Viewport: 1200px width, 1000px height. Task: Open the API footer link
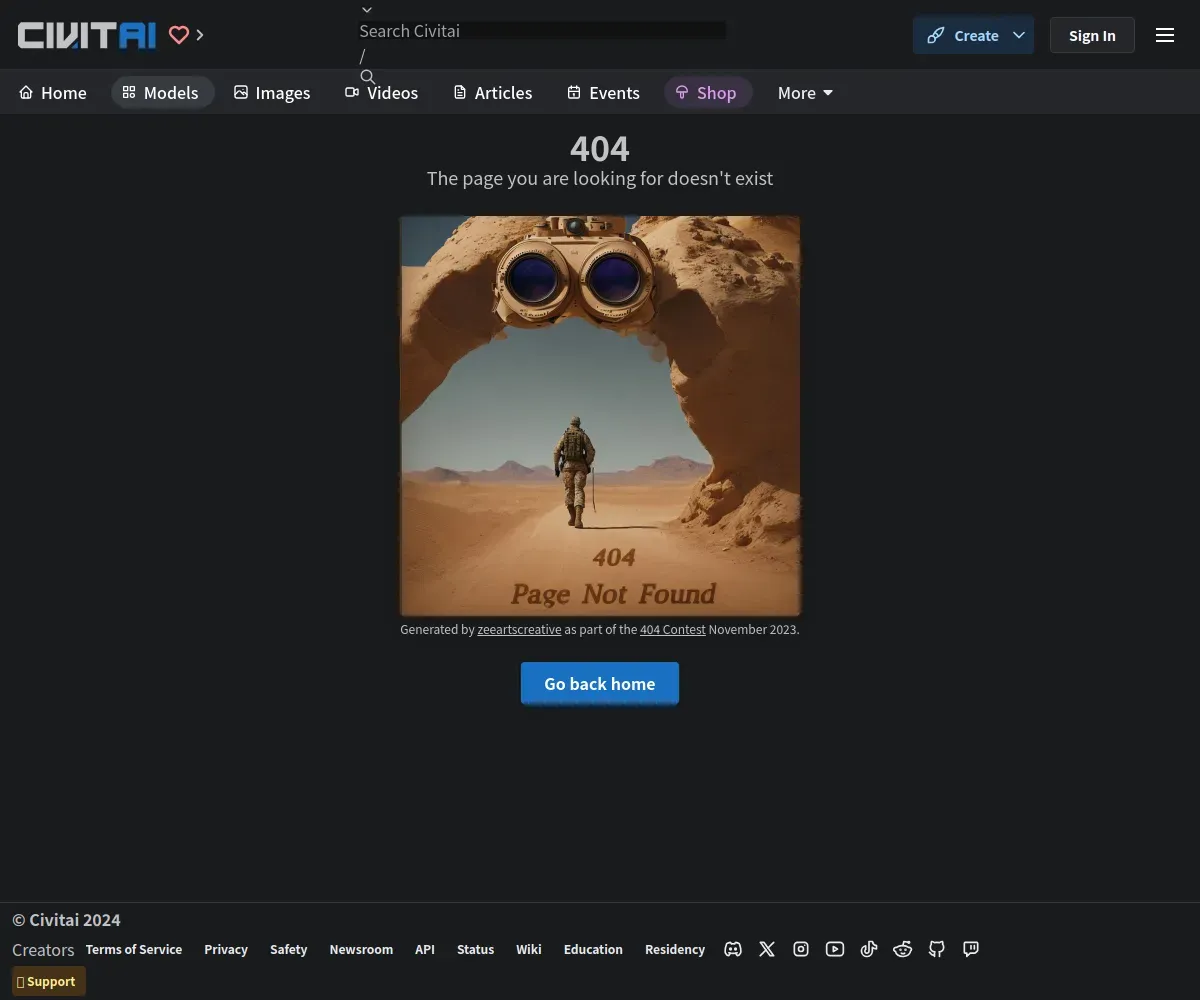pyautogui.click(x=425, y=949)
